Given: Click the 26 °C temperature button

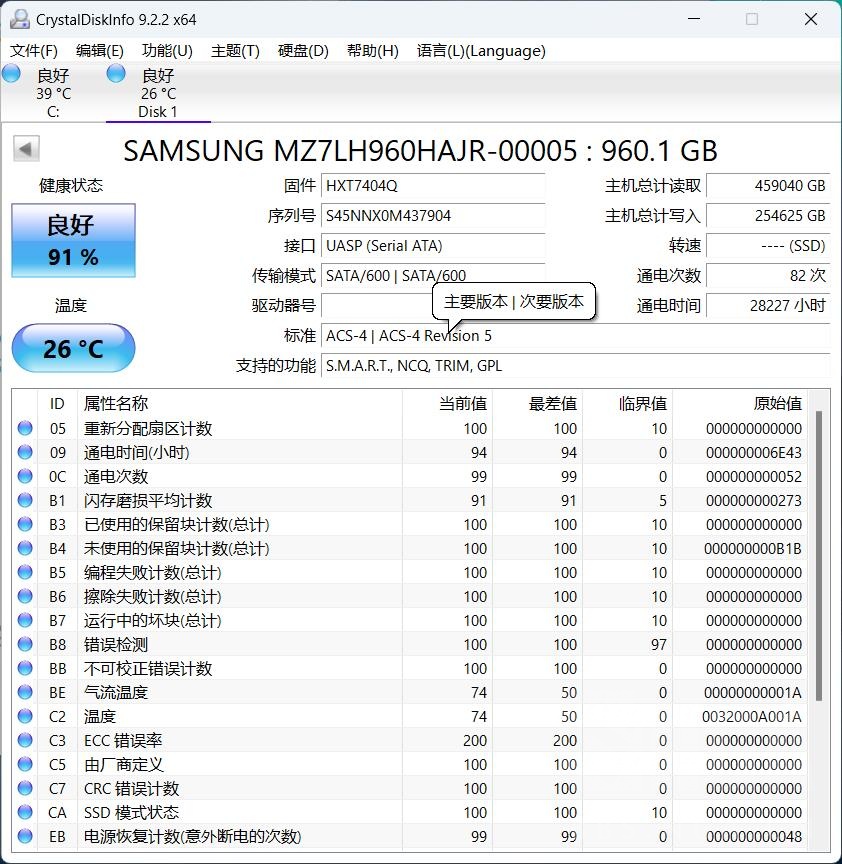Looking at the screenshot, I should click(72, 349).
